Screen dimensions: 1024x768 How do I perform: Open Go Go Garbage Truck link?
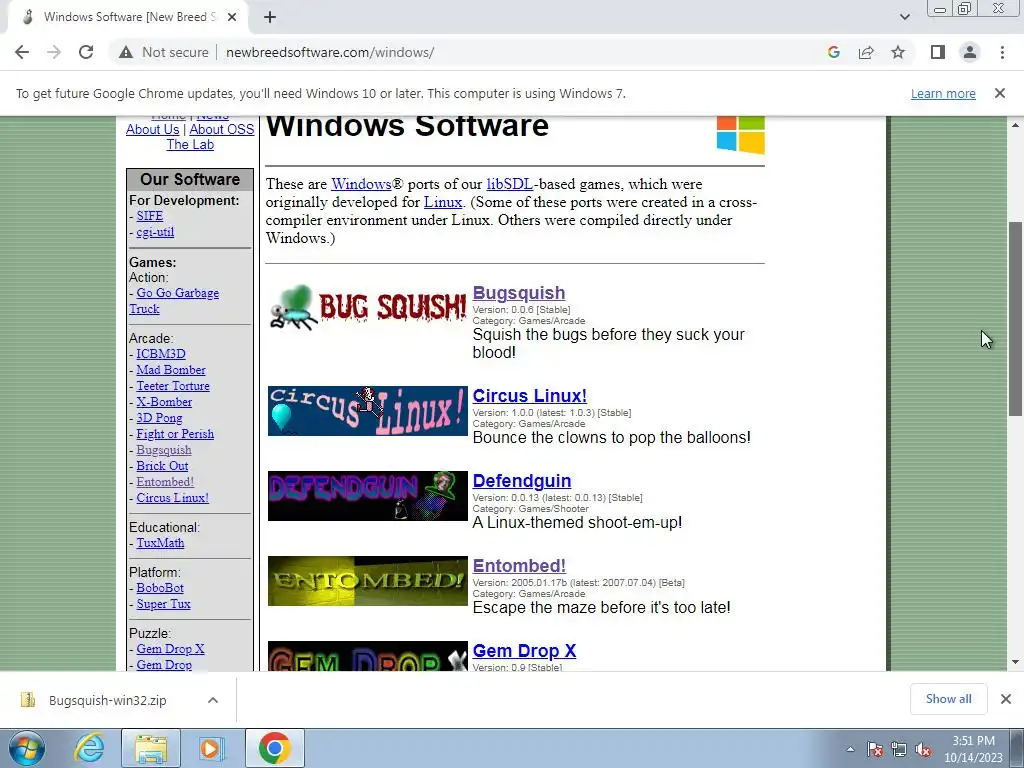click(178, 293)
